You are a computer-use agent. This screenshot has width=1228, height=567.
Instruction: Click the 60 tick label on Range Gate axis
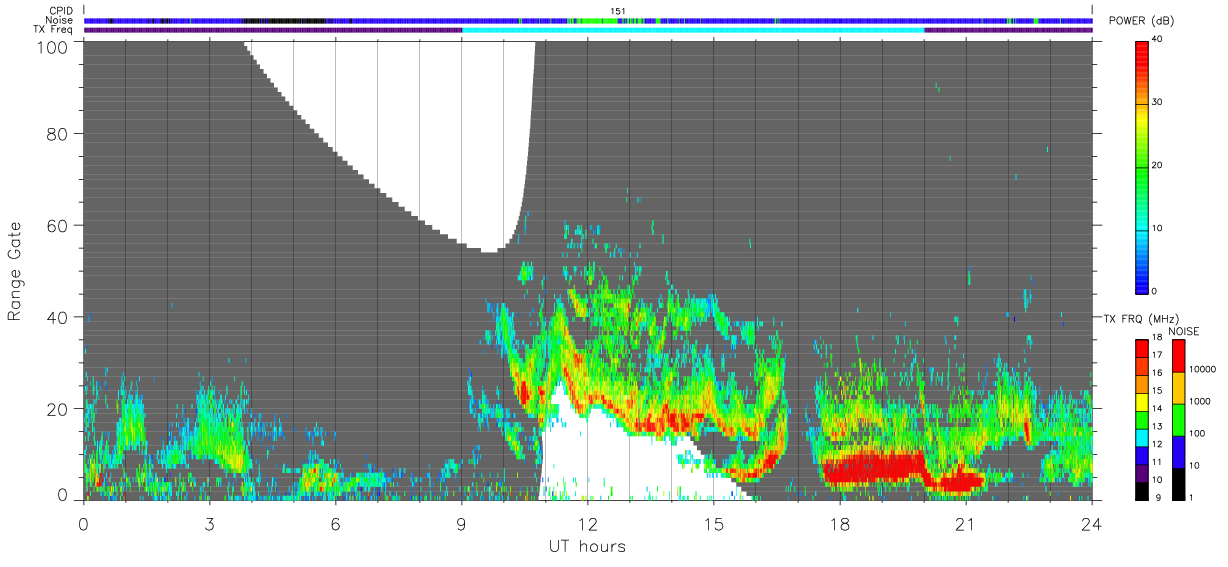(x=59, y=225)
